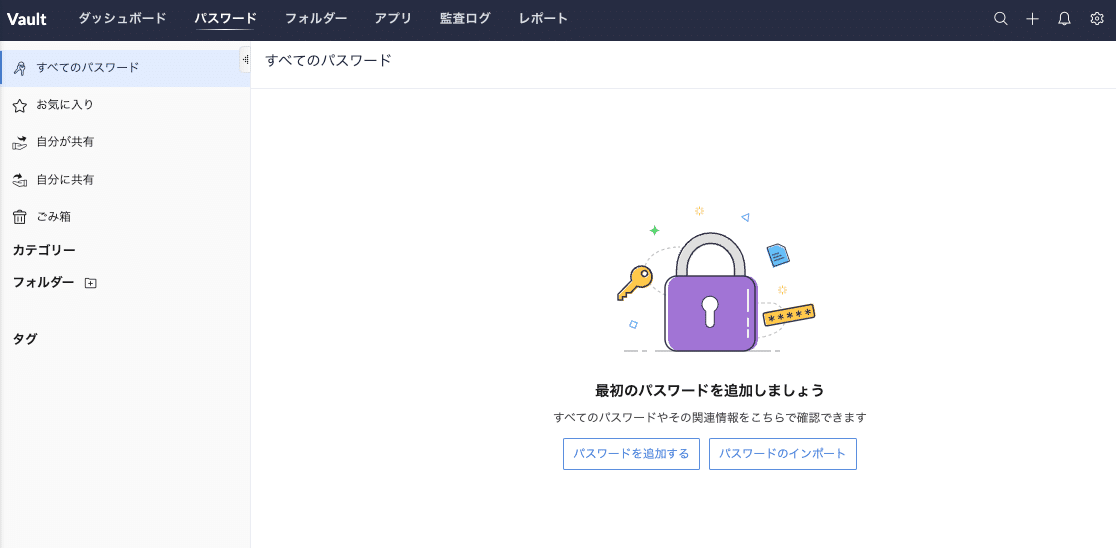This screenshot has height=548, width=1116.
Task: Click the plus add icon in header
Action: pyautogui.click(x=1032, y=19)
